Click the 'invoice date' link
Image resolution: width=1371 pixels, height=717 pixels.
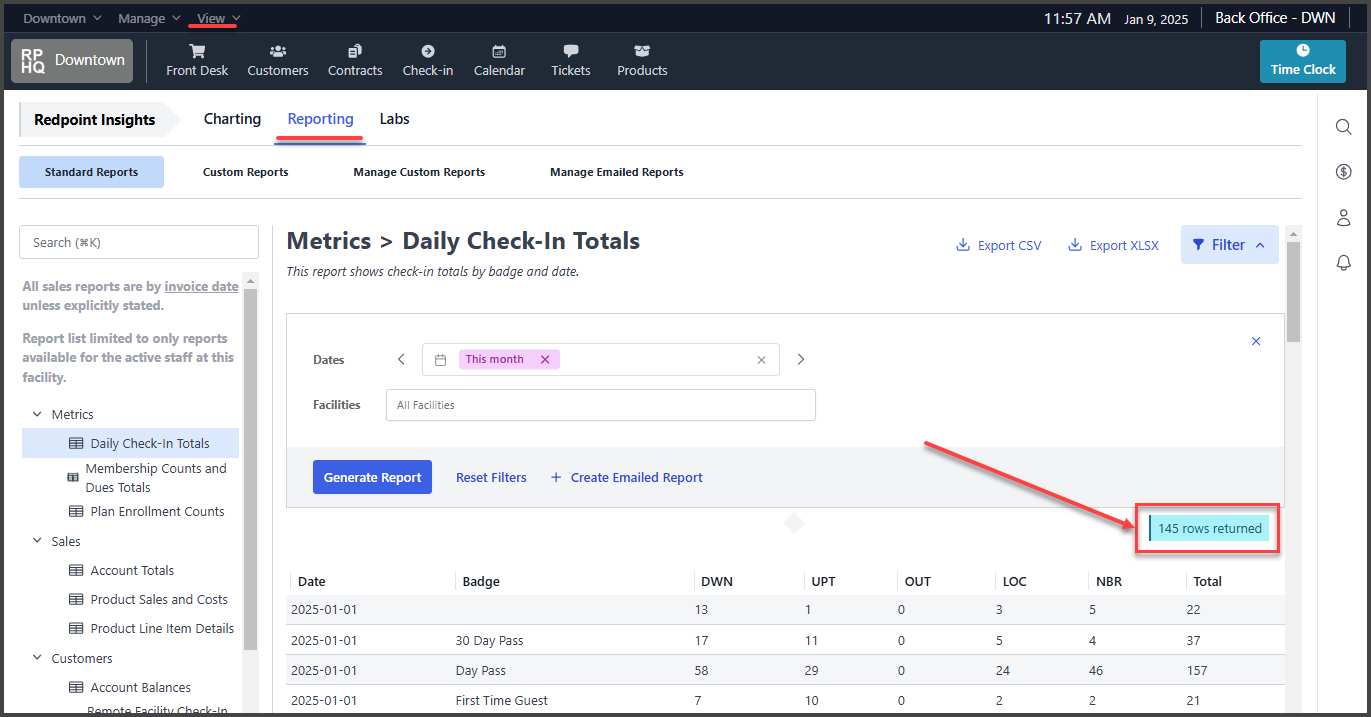[202, 286]
